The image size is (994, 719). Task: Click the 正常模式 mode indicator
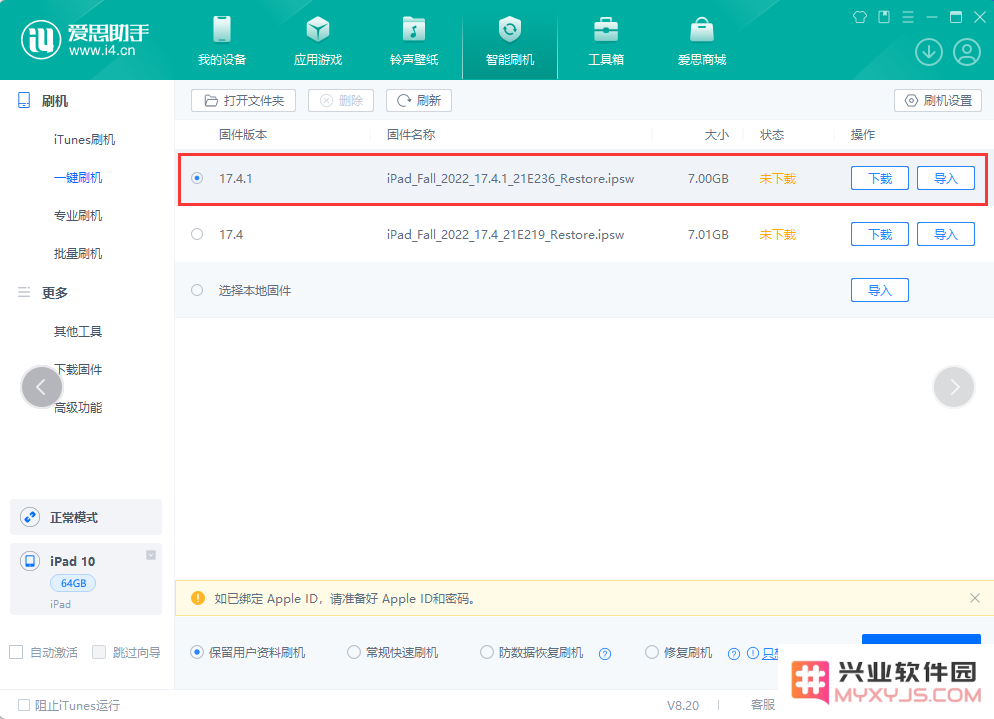86,517
